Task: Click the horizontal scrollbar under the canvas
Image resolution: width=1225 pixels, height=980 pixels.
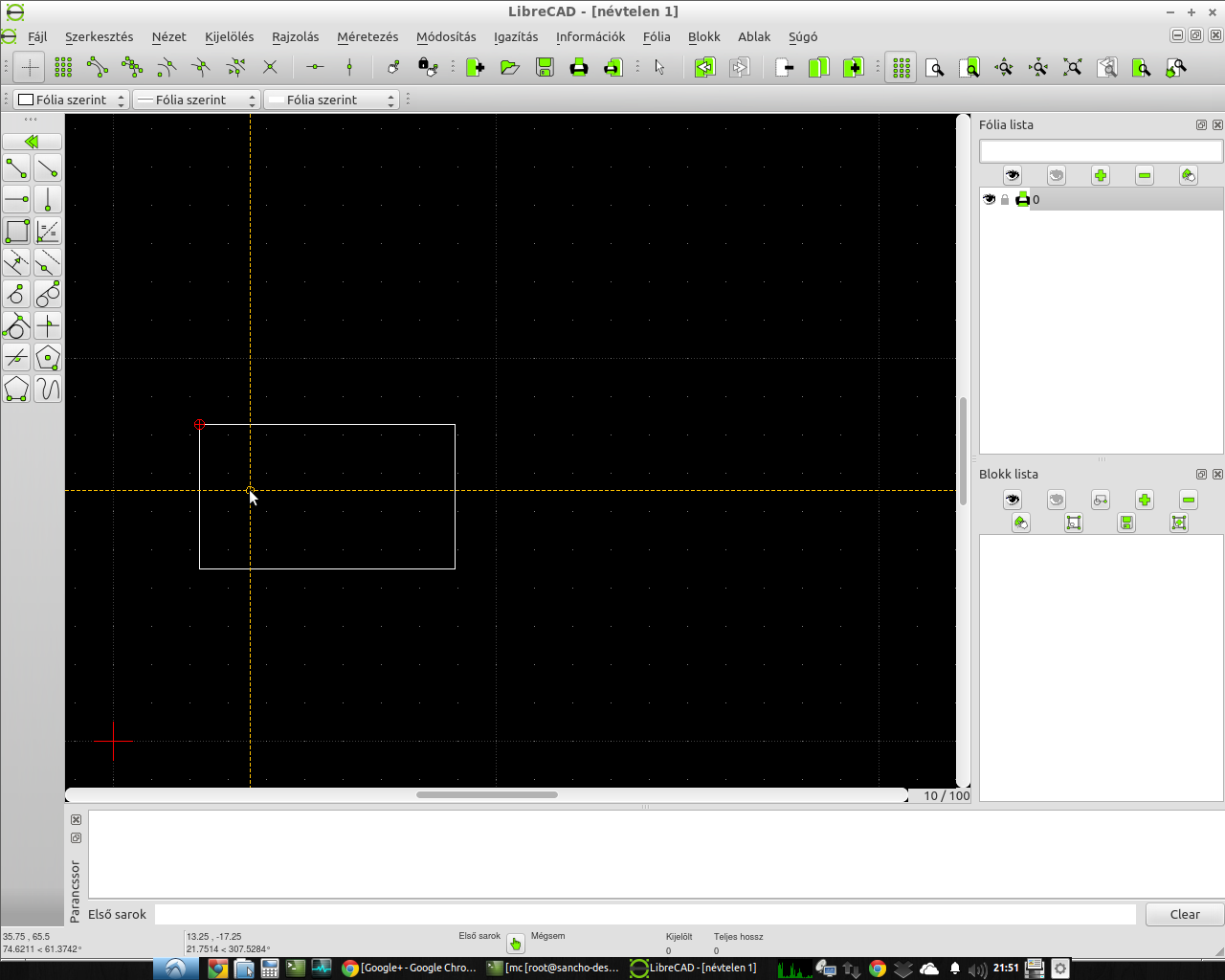Action: pos(486,794)
